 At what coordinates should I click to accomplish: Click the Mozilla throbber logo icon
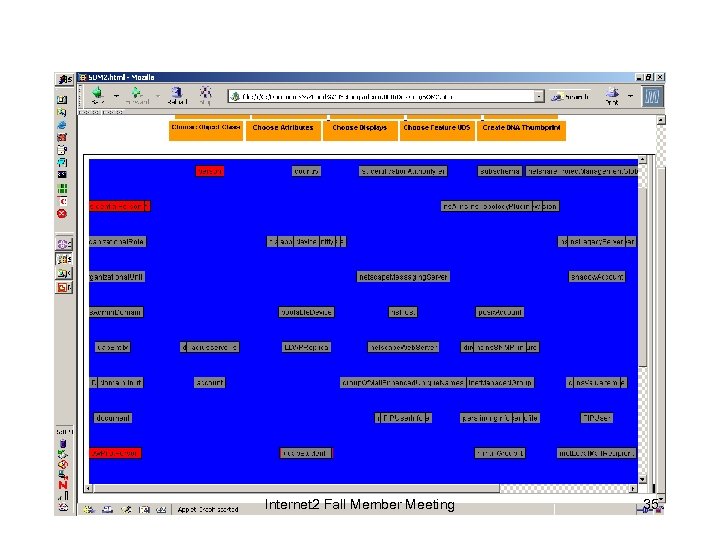coord(653,96)
